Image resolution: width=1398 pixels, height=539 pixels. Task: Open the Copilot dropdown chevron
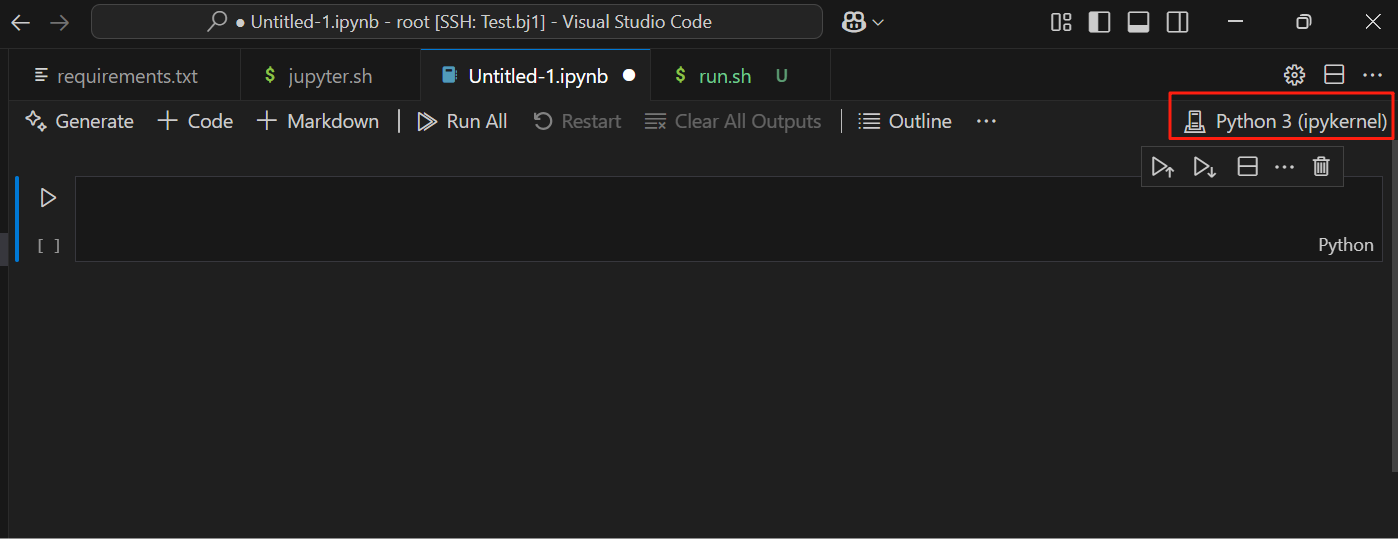(x=878, y=22)
